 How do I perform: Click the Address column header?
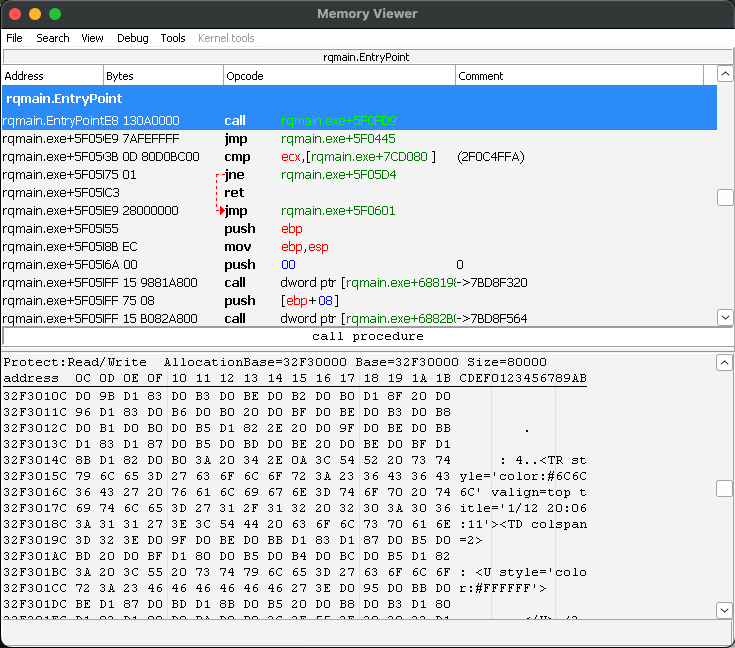click(52, 76)
